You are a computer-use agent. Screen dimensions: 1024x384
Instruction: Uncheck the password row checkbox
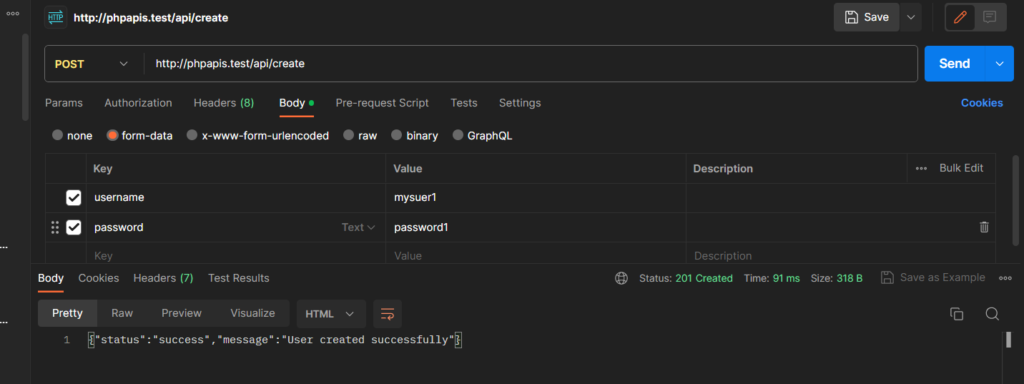pos(74,227)
